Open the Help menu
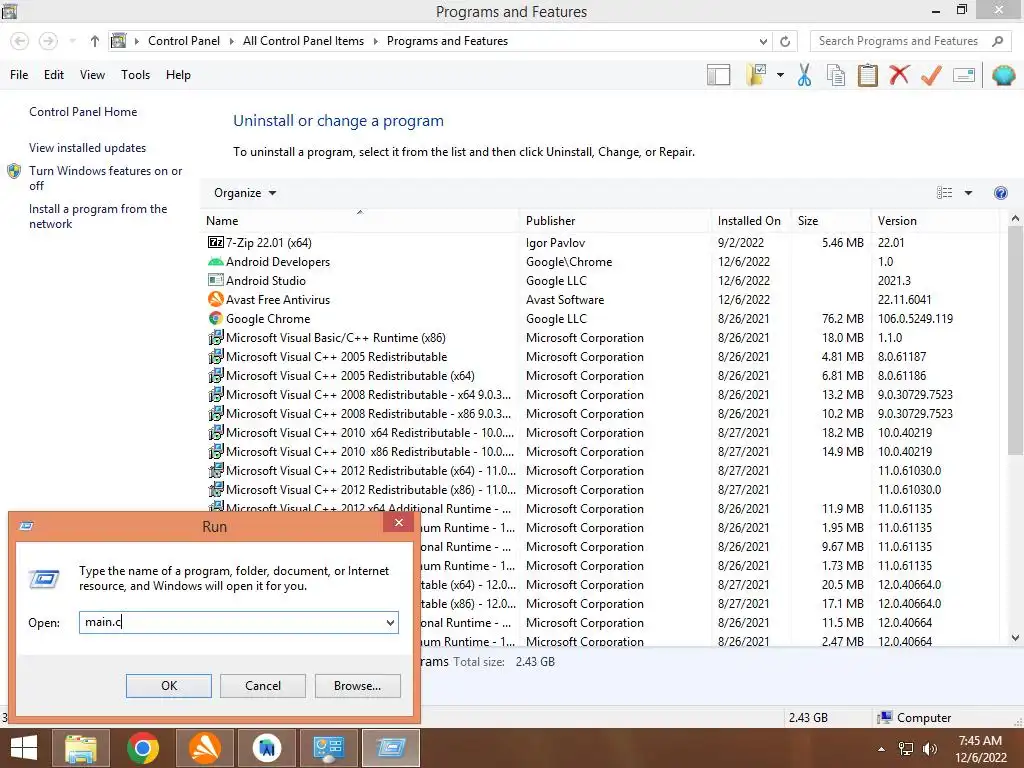 click(x=178, y=75)
